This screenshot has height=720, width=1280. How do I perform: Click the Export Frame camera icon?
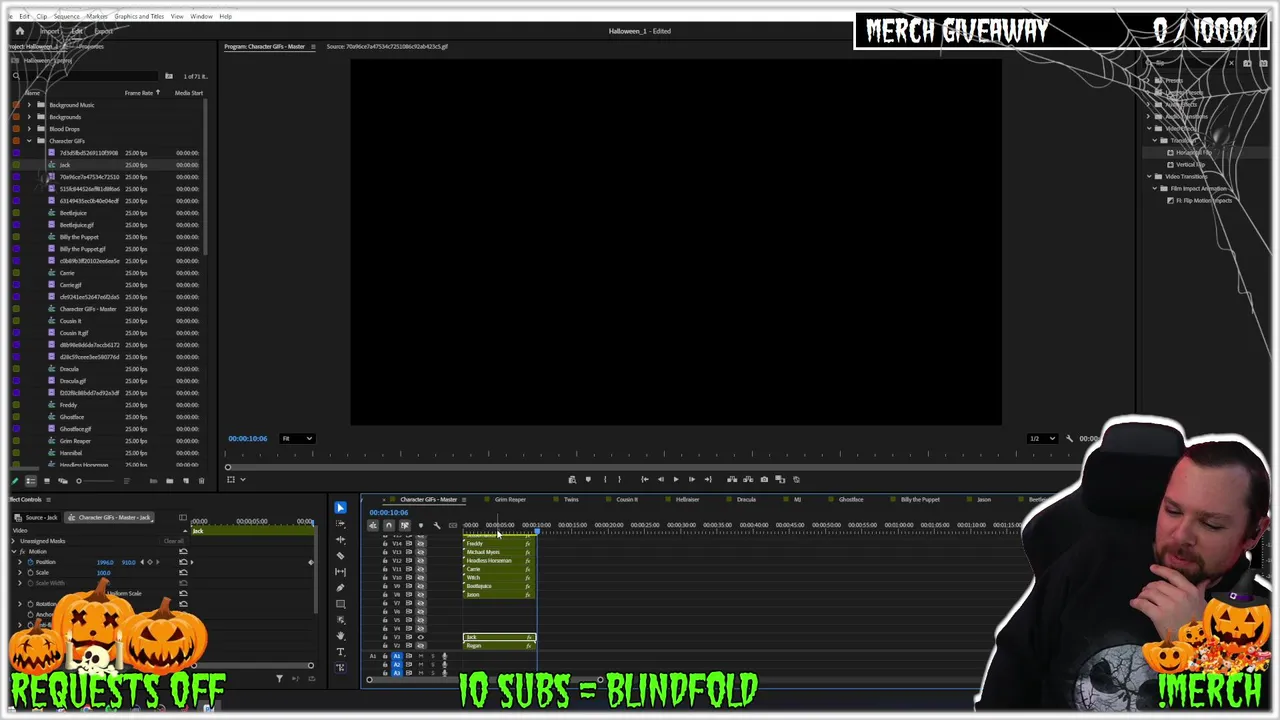click(x=764, y=479)
